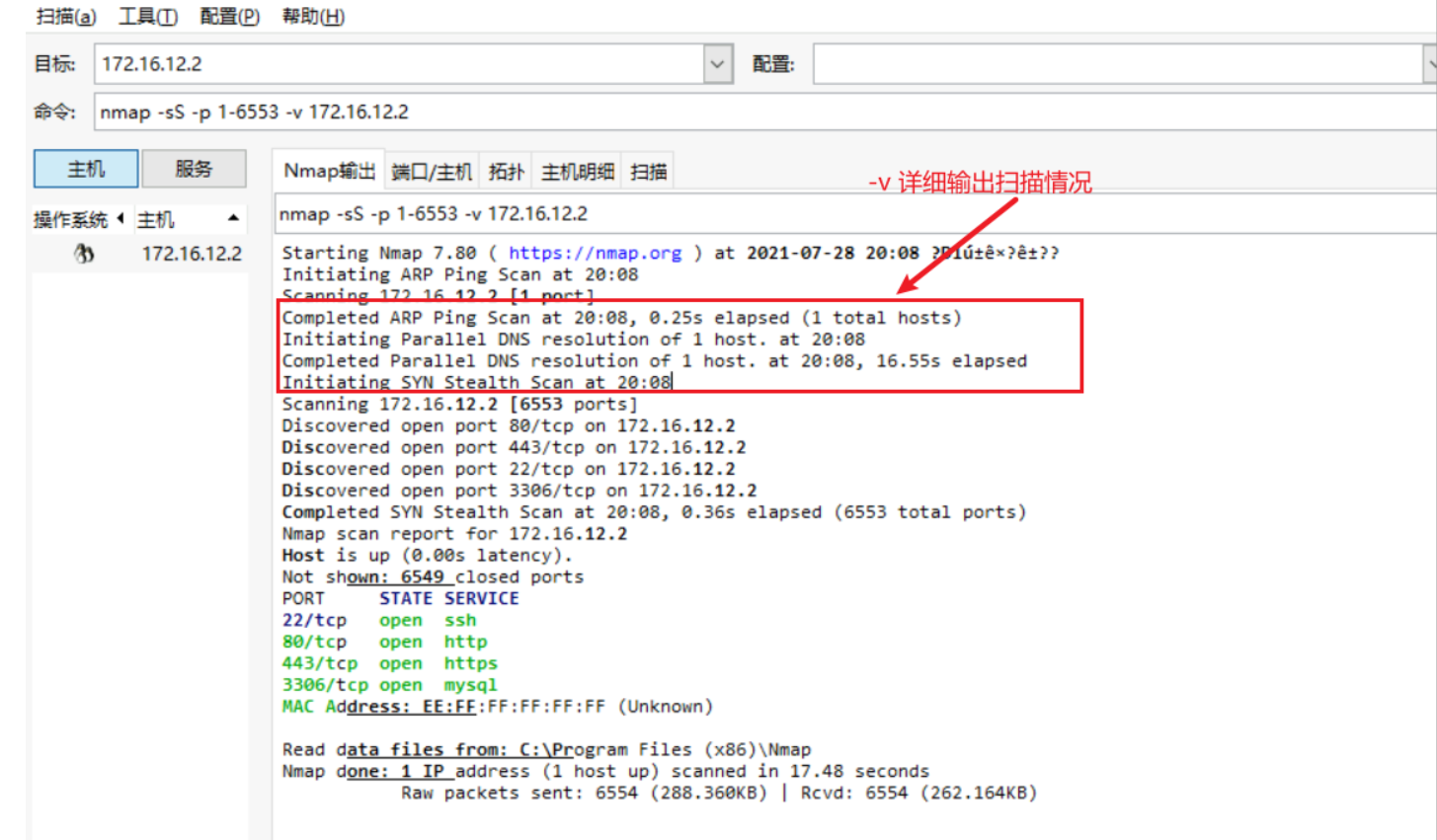Open the 配置(P) menu

(229, 17)
